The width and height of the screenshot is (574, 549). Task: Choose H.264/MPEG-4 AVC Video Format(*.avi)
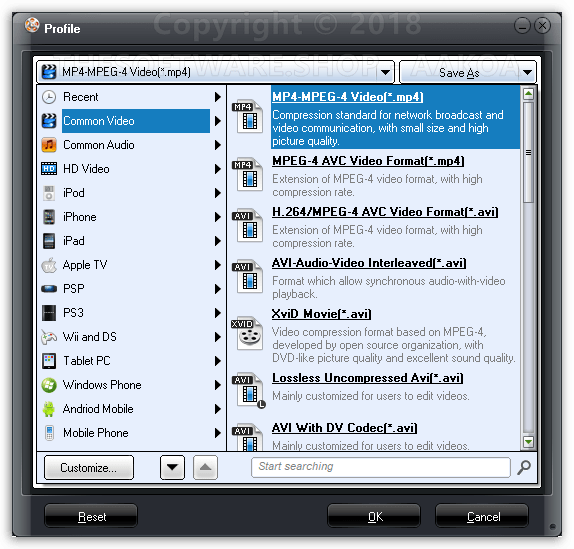tap(385, 212)
